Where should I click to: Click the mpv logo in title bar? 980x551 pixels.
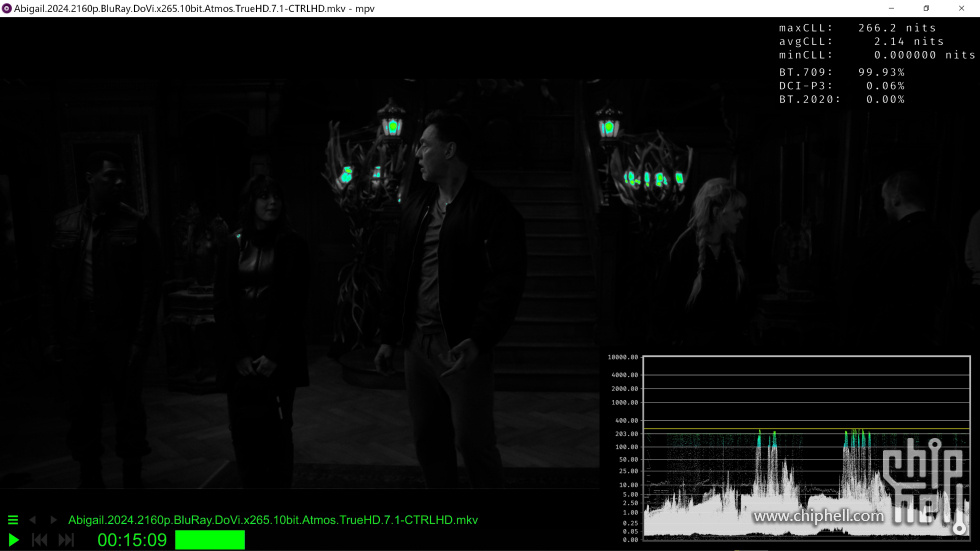[7, 8]
